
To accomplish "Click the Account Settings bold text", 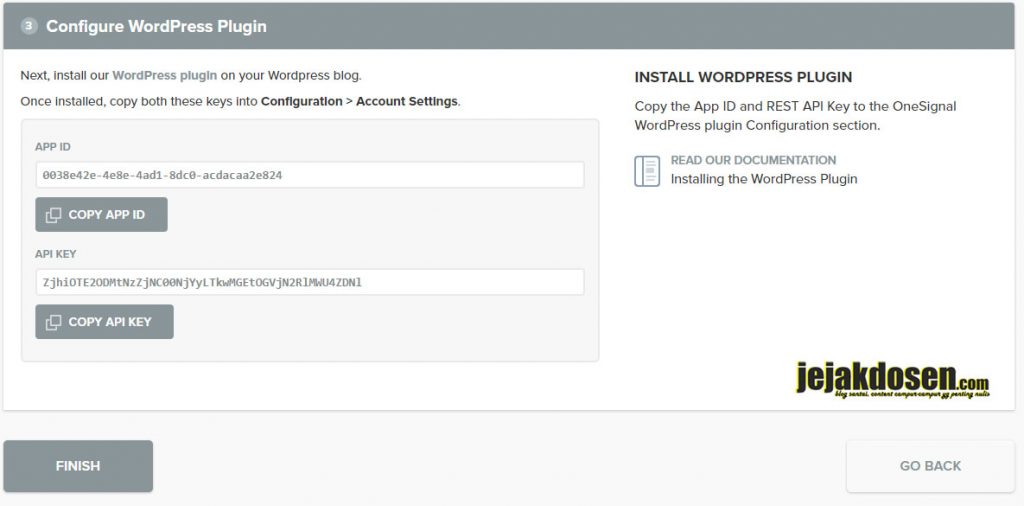I will 406,102.
